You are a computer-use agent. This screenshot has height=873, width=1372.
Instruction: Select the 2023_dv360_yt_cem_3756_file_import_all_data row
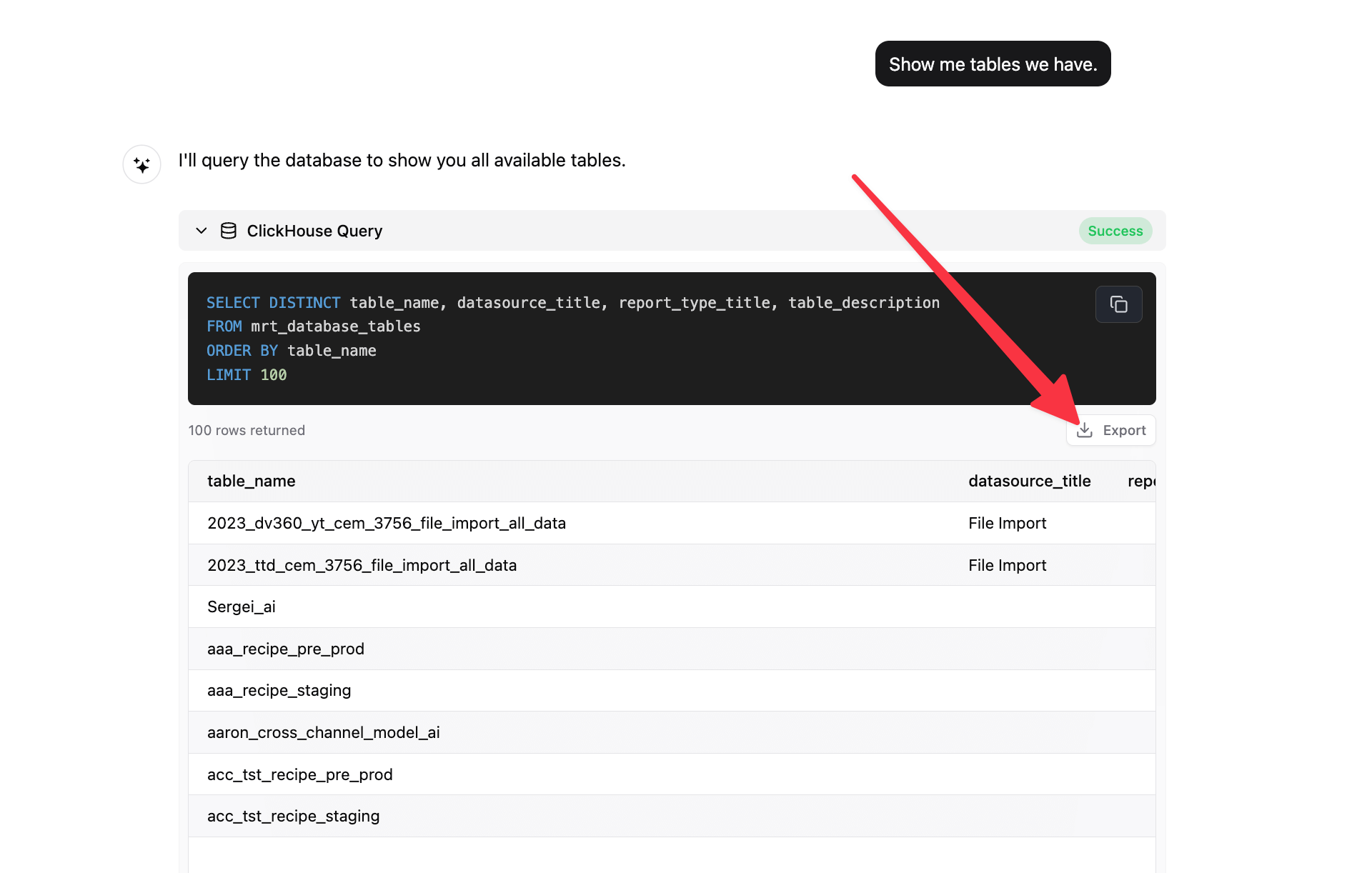click(386, 523)
